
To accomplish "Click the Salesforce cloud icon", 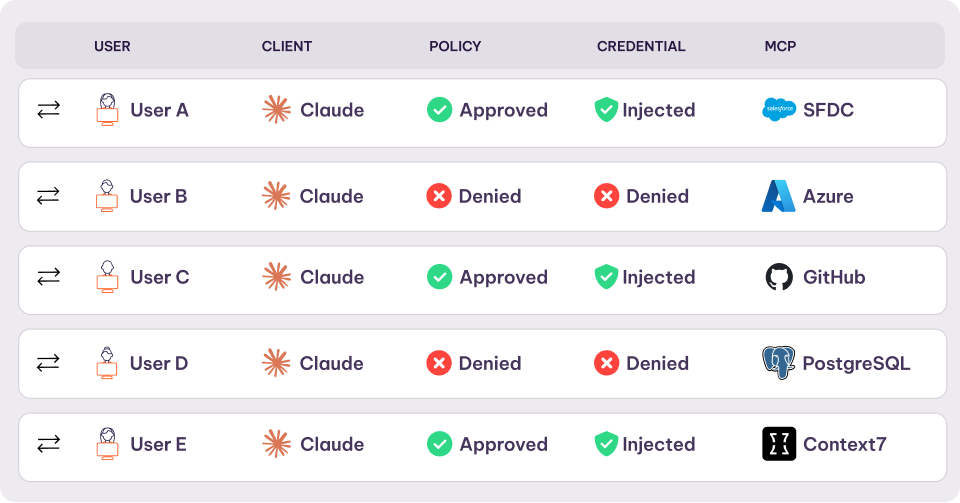I will [x=778, y=110].
